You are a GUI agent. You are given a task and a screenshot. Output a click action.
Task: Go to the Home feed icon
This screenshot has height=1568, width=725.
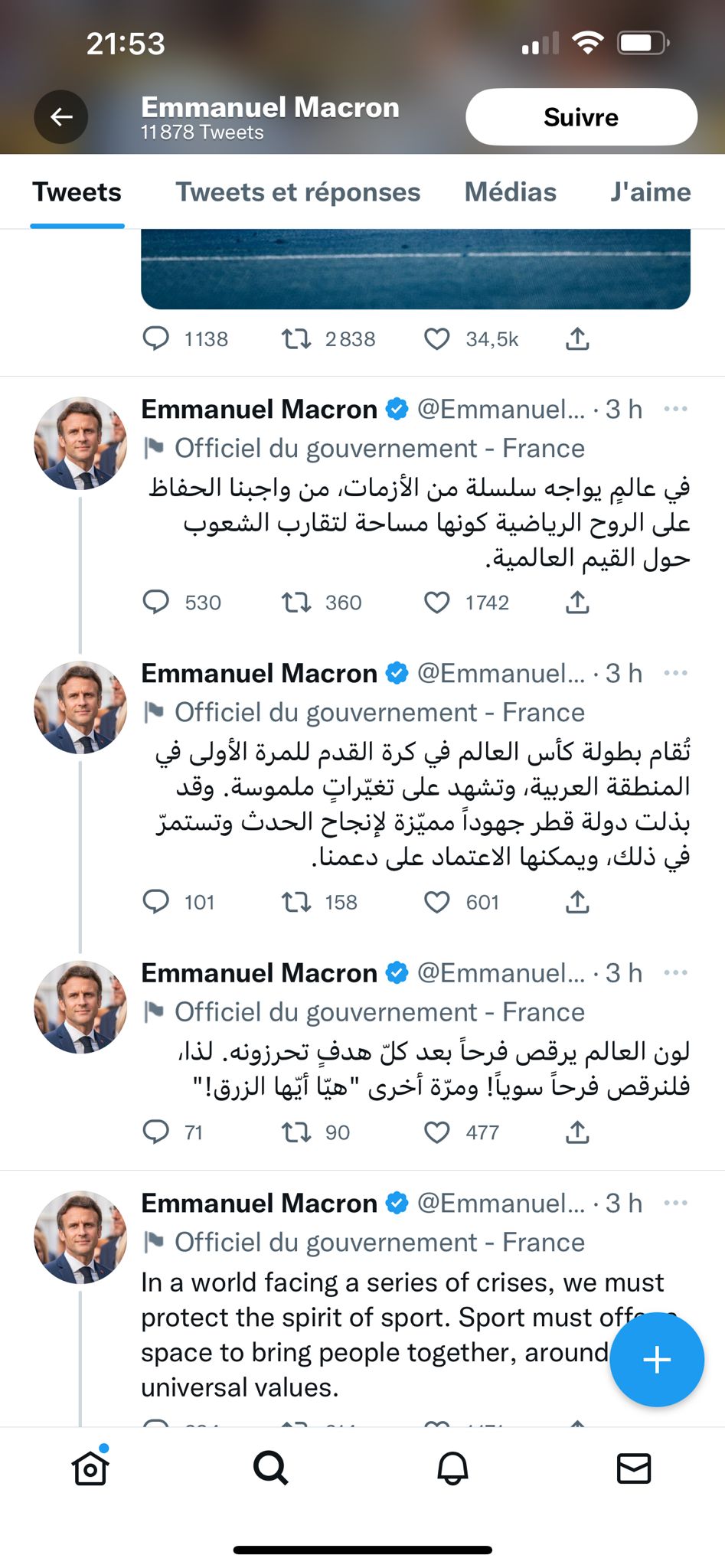pos(90,1468)
